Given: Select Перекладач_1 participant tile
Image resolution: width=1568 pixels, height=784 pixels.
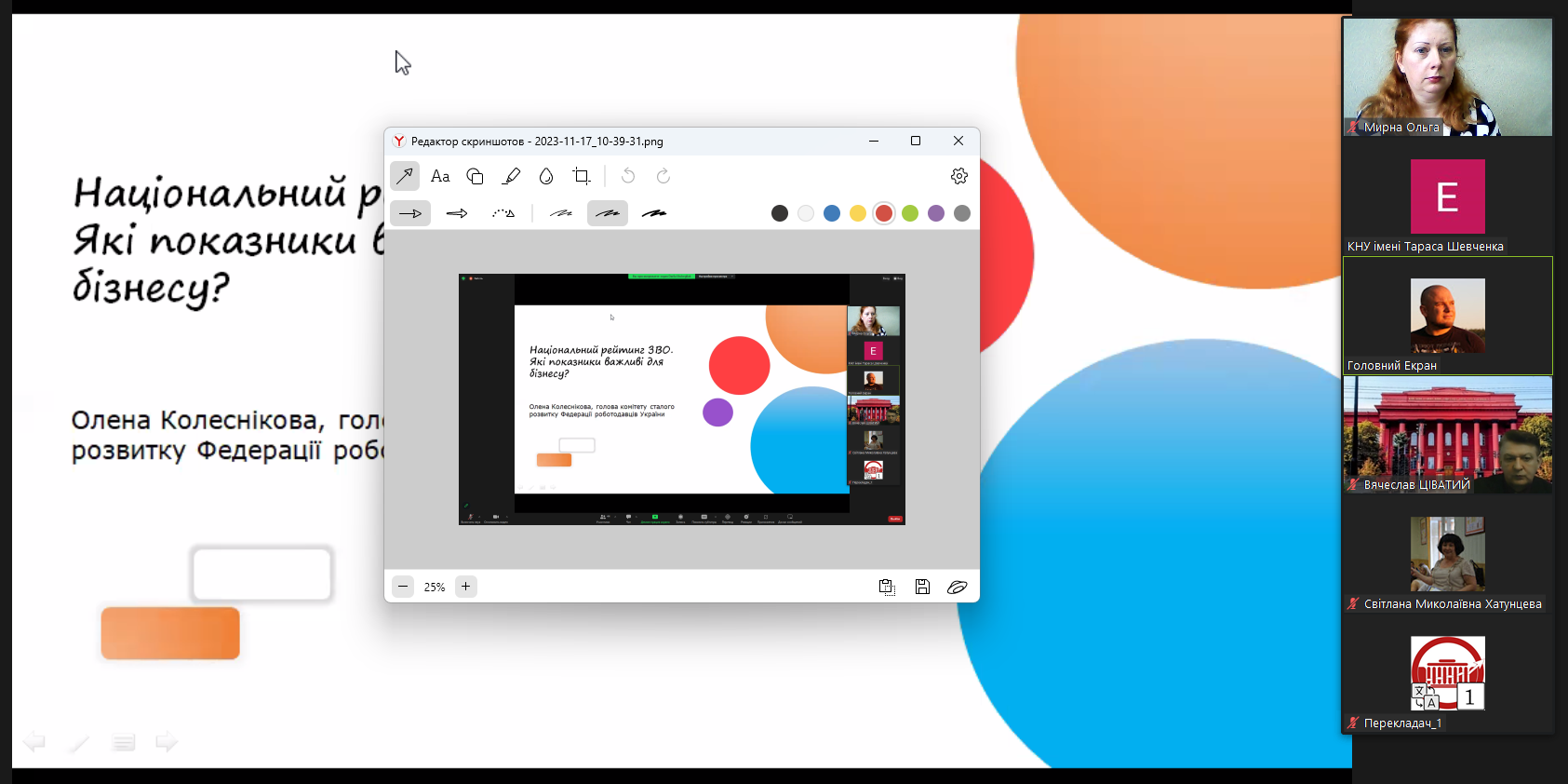Looking at the screenshot, I should (x=1448, y=673).
